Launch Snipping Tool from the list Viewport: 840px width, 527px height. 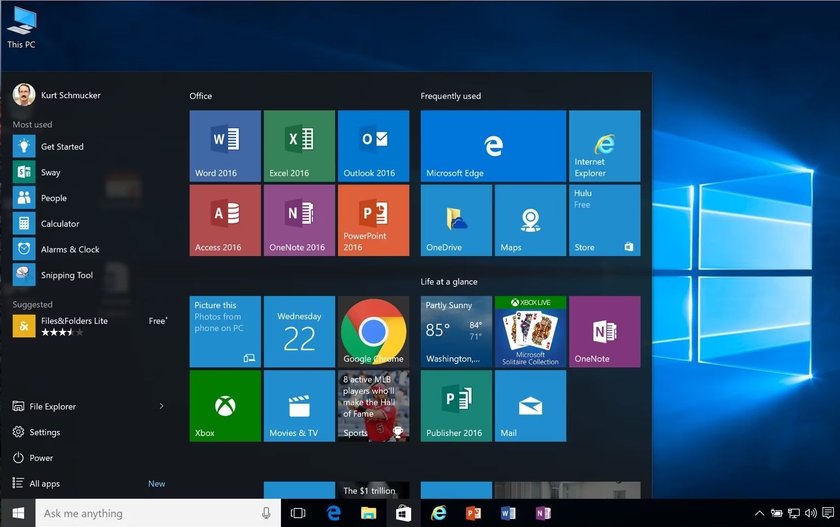[90, 275]
